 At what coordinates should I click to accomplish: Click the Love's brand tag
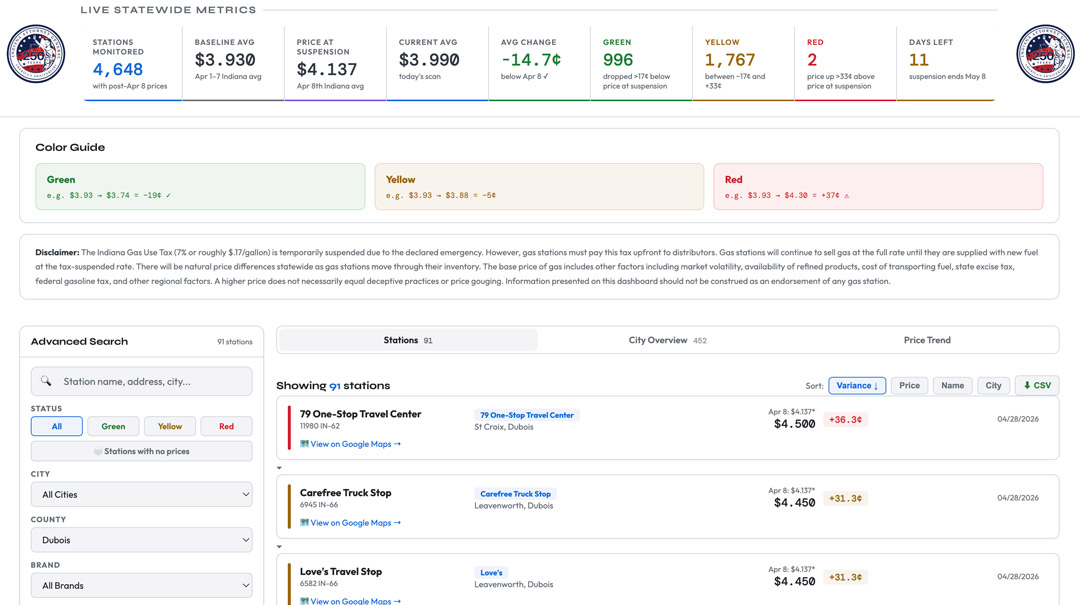click(491, 573)
